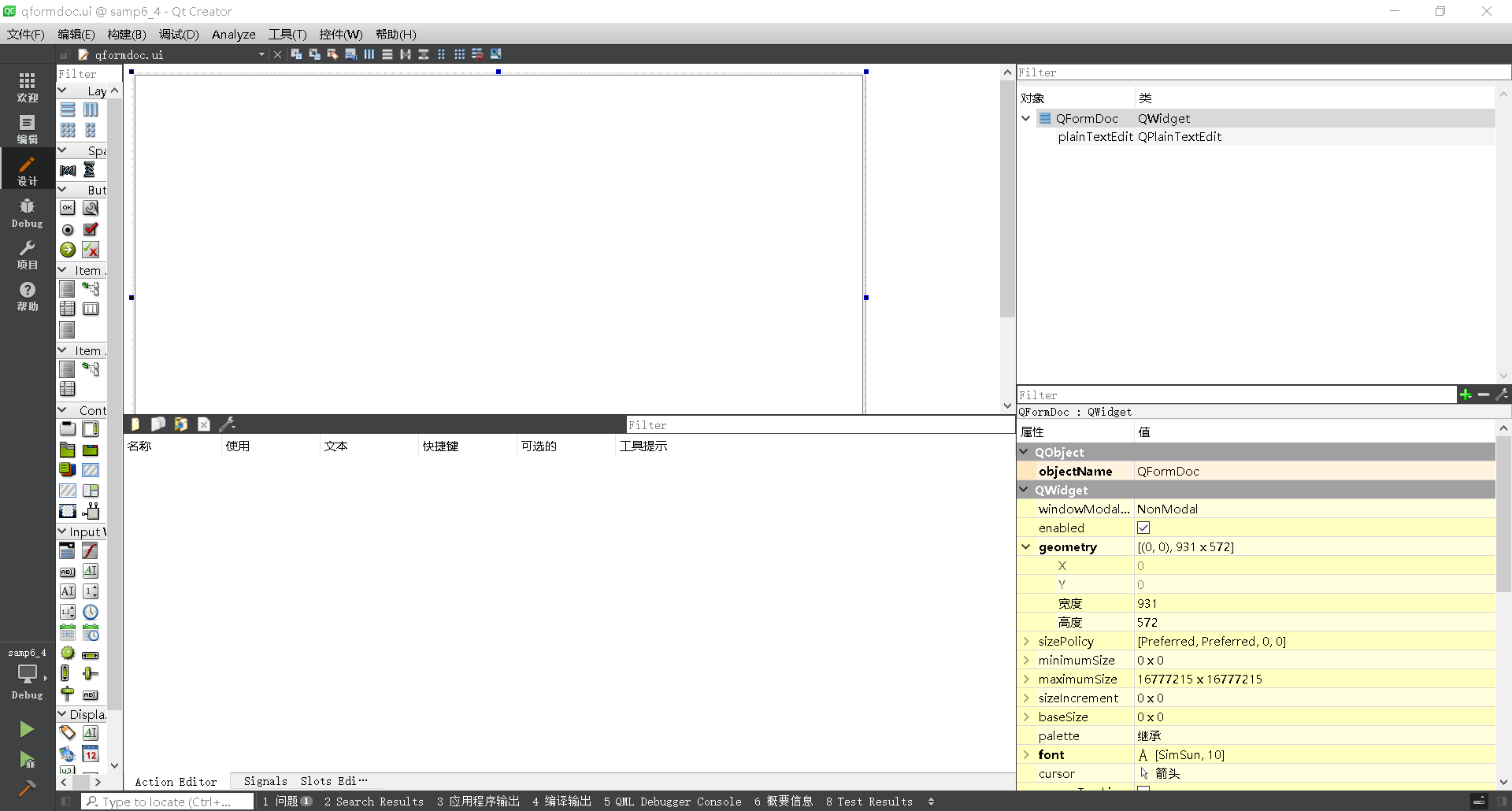Click the Lay Out Horizontally icon
Screen dimensions: 1512x811
tap(369, 54)
